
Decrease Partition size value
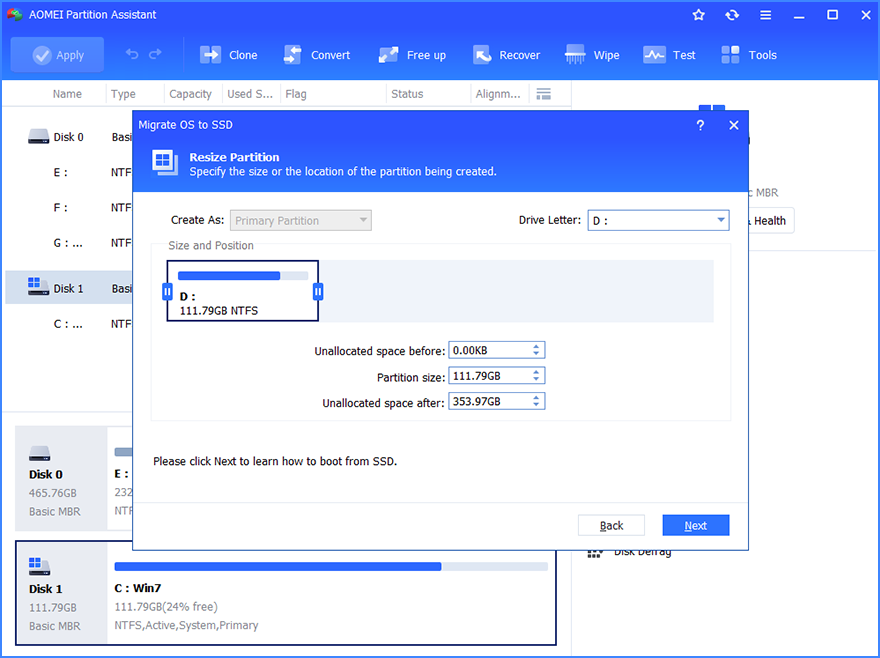[x=537, y=380]
